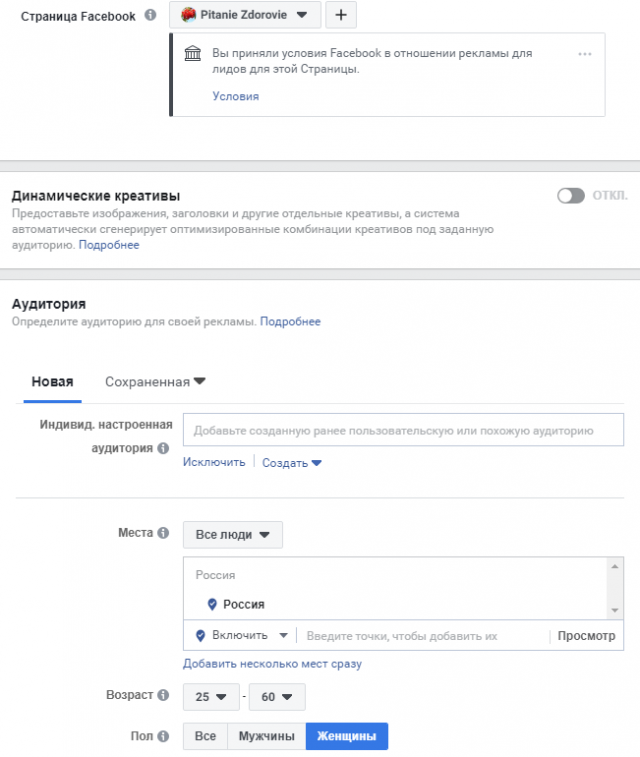This screenshot has width=640, height=757.
Task: Select Женщины gender option
Action: click(347, 736)
